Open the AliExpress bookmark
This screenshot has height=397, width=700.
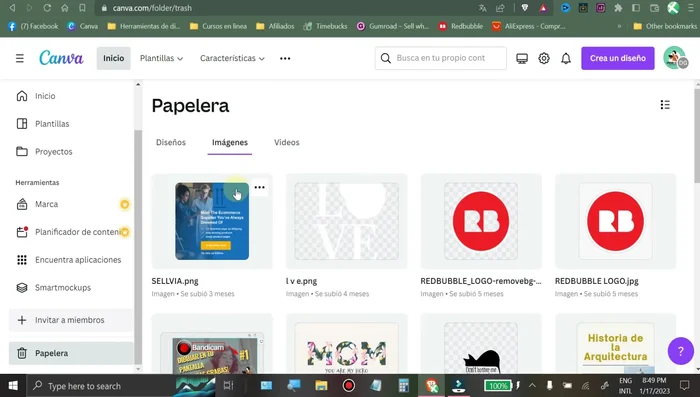point(529,26)
